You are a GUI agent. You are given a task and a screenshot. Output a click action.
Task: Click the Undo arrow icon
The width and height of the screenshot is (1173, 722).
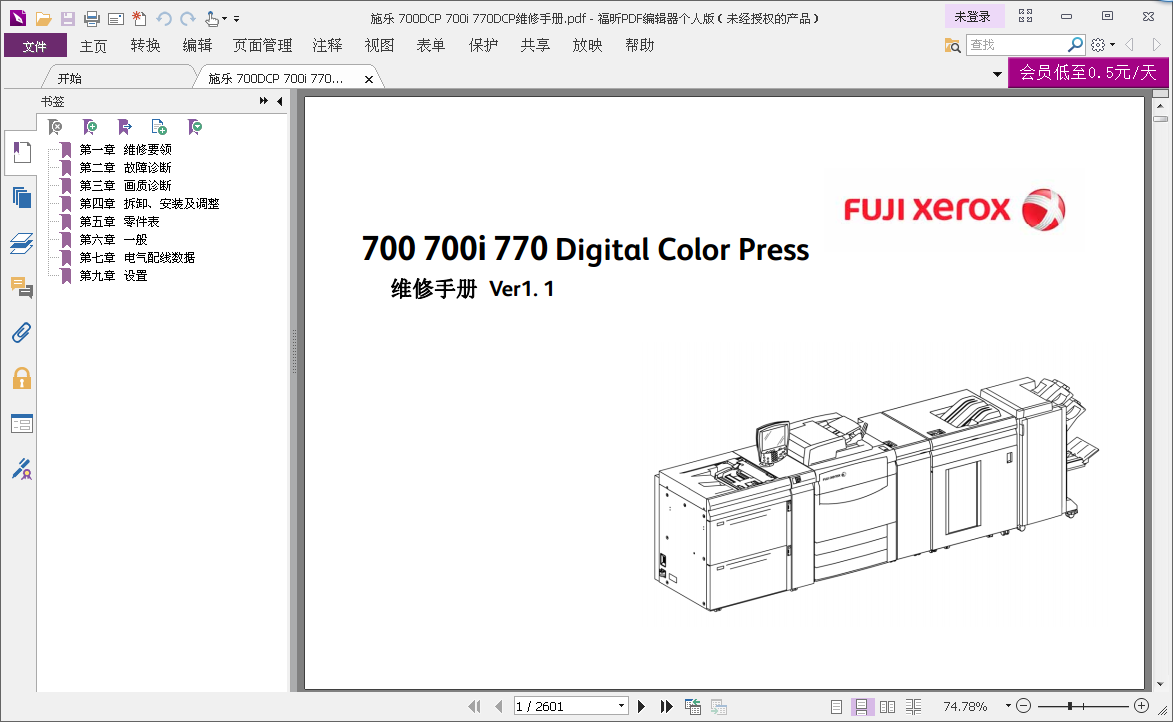[164, 19]
